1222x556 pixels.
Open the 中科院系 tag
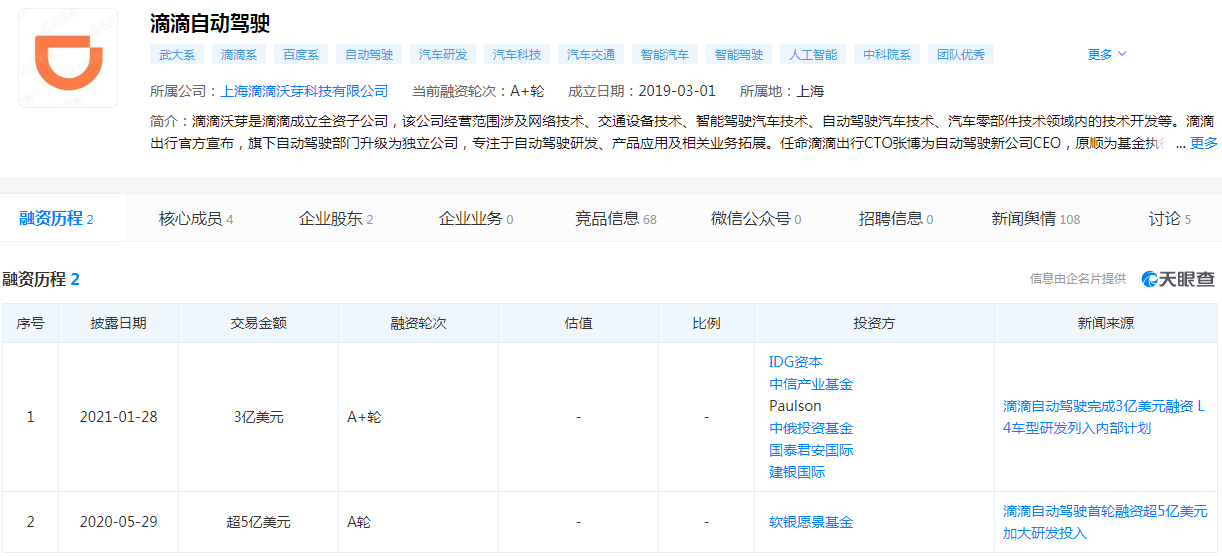(x=887, y=55)
